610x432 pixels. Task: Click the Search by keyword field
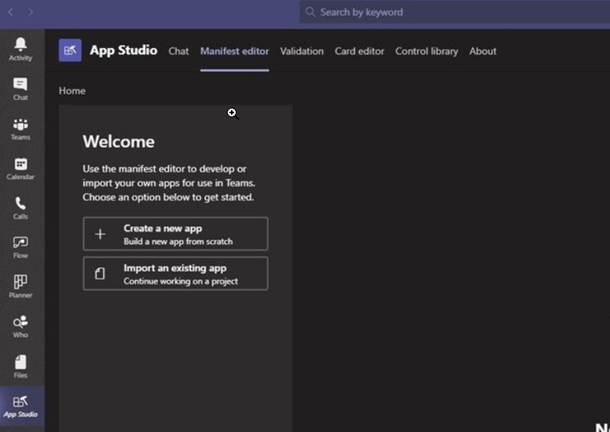(455, 12)
